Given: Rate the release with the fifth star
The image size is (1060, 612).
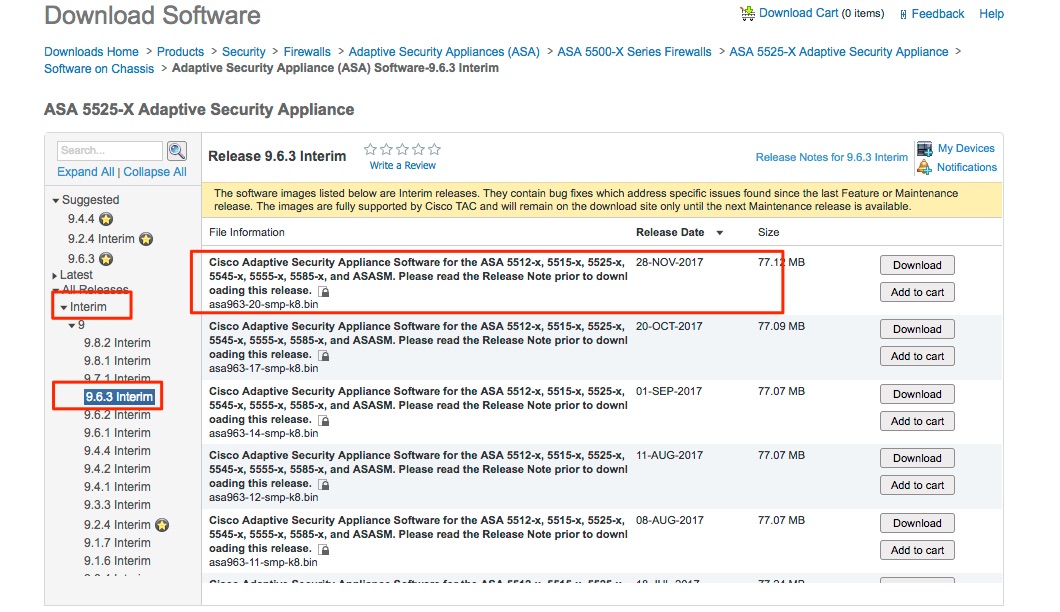Looking at the screenshot, I should (434, 150).
